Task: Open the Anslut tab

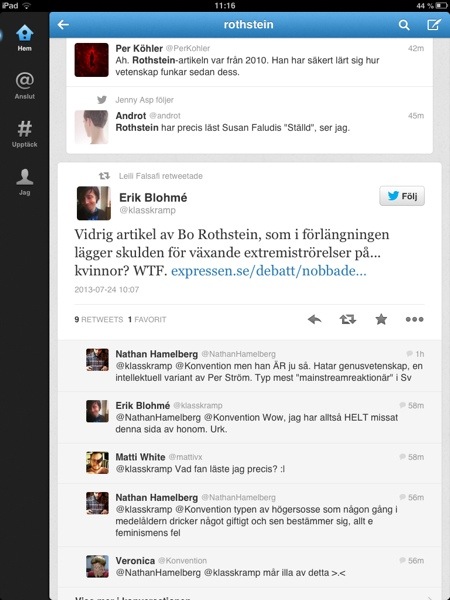Action: tap(24, 86)
